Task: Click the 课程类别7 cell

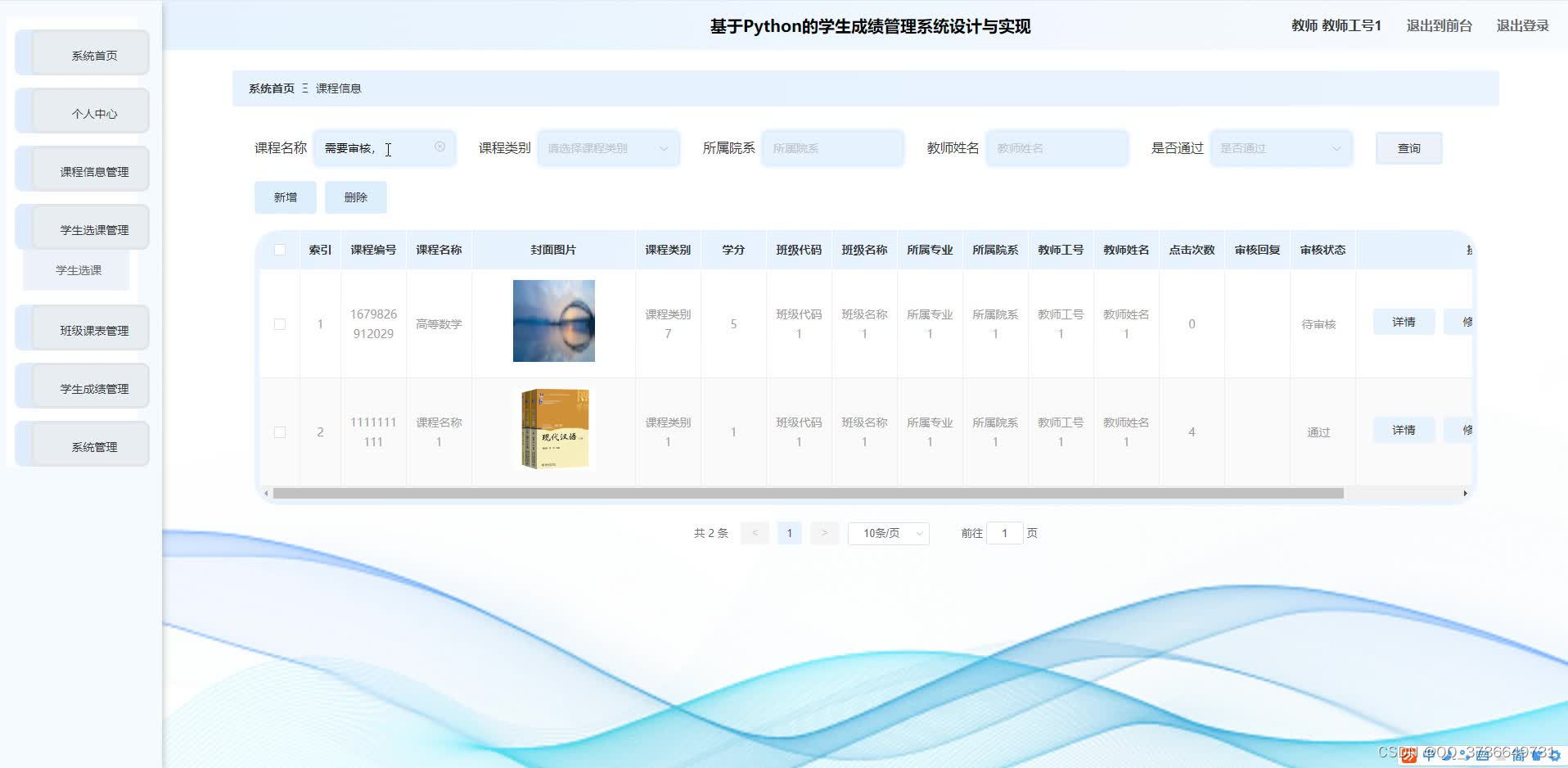Action: [x=668, y=324]
